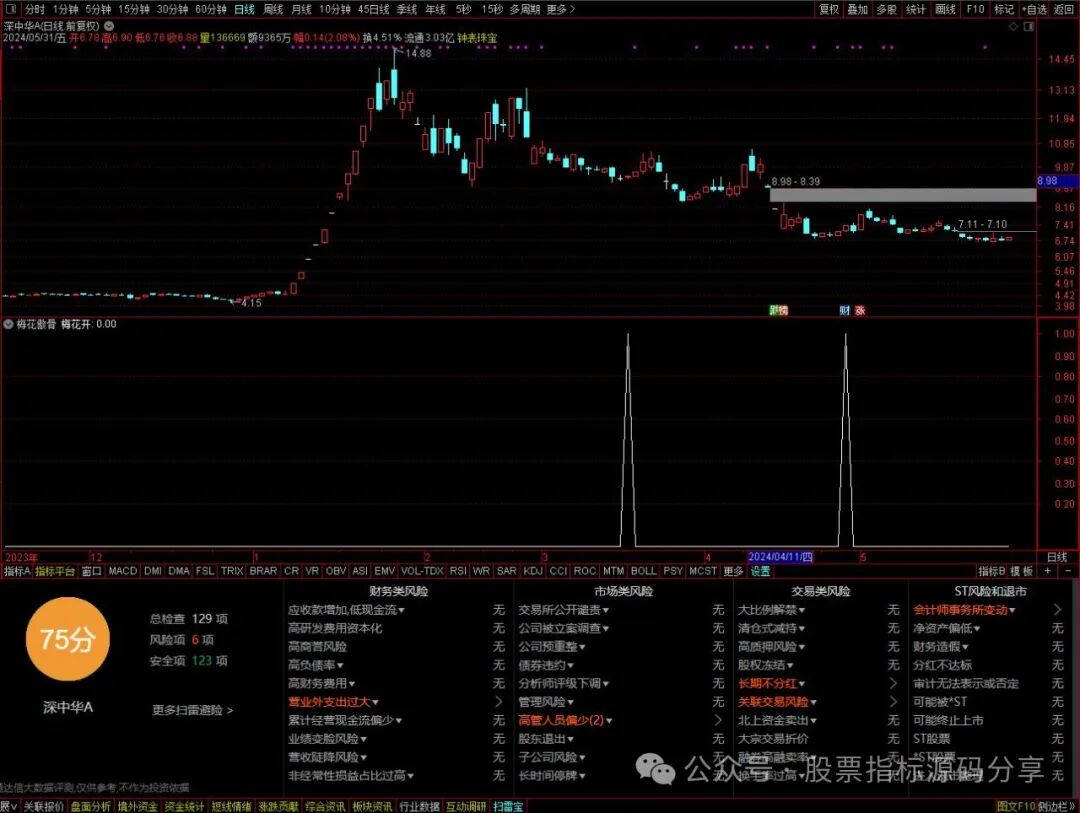Viewport: 1080px width, 813px height.
Task: Switch indicator to RSI
Action: [x=458, y=570]
